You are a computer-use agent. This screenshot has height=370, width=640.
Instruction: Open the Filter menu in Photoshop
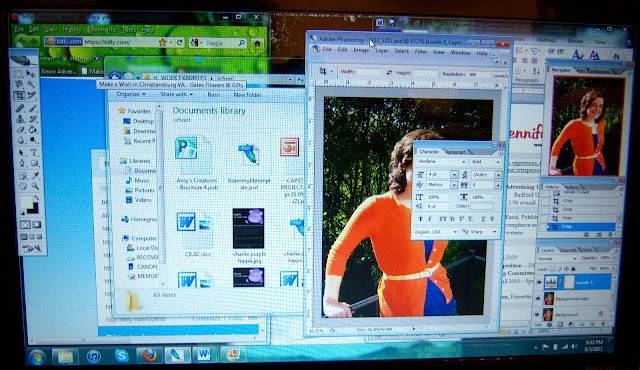420,51
